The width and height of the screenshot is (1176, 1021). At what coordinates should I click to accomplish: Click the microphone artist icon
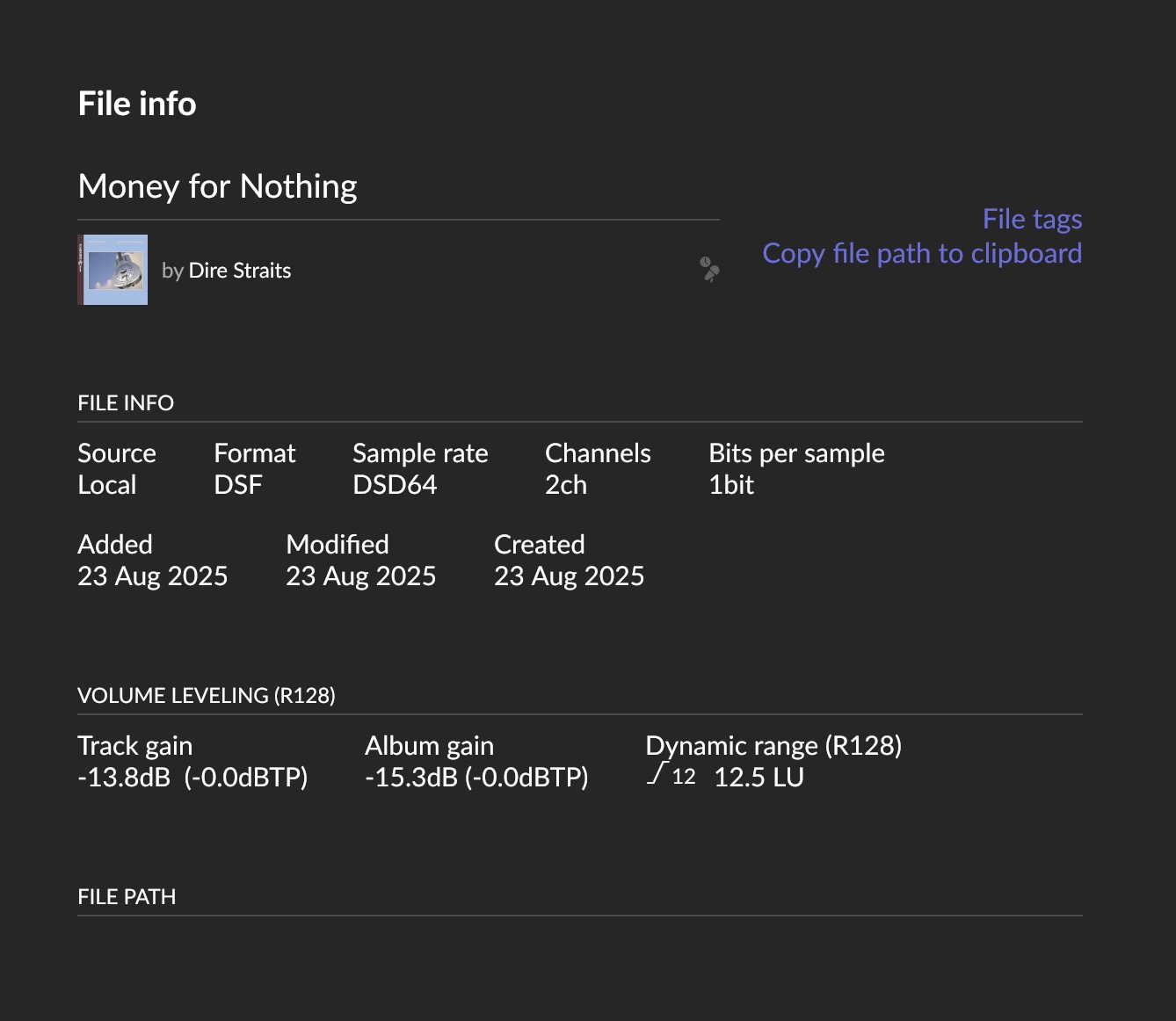coord(709,269)
